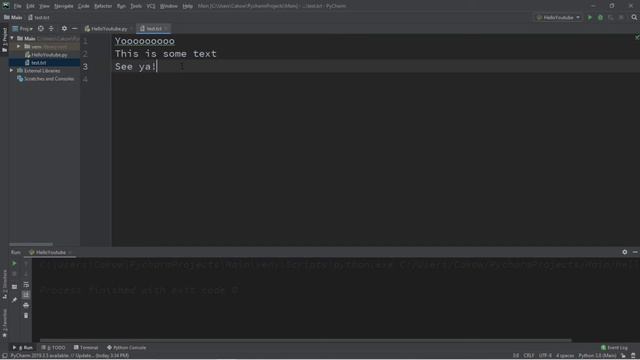The image size is (640, 360).
Task: Click test.txt breadcrumb in navigation bar
Action: pos(39,18)
